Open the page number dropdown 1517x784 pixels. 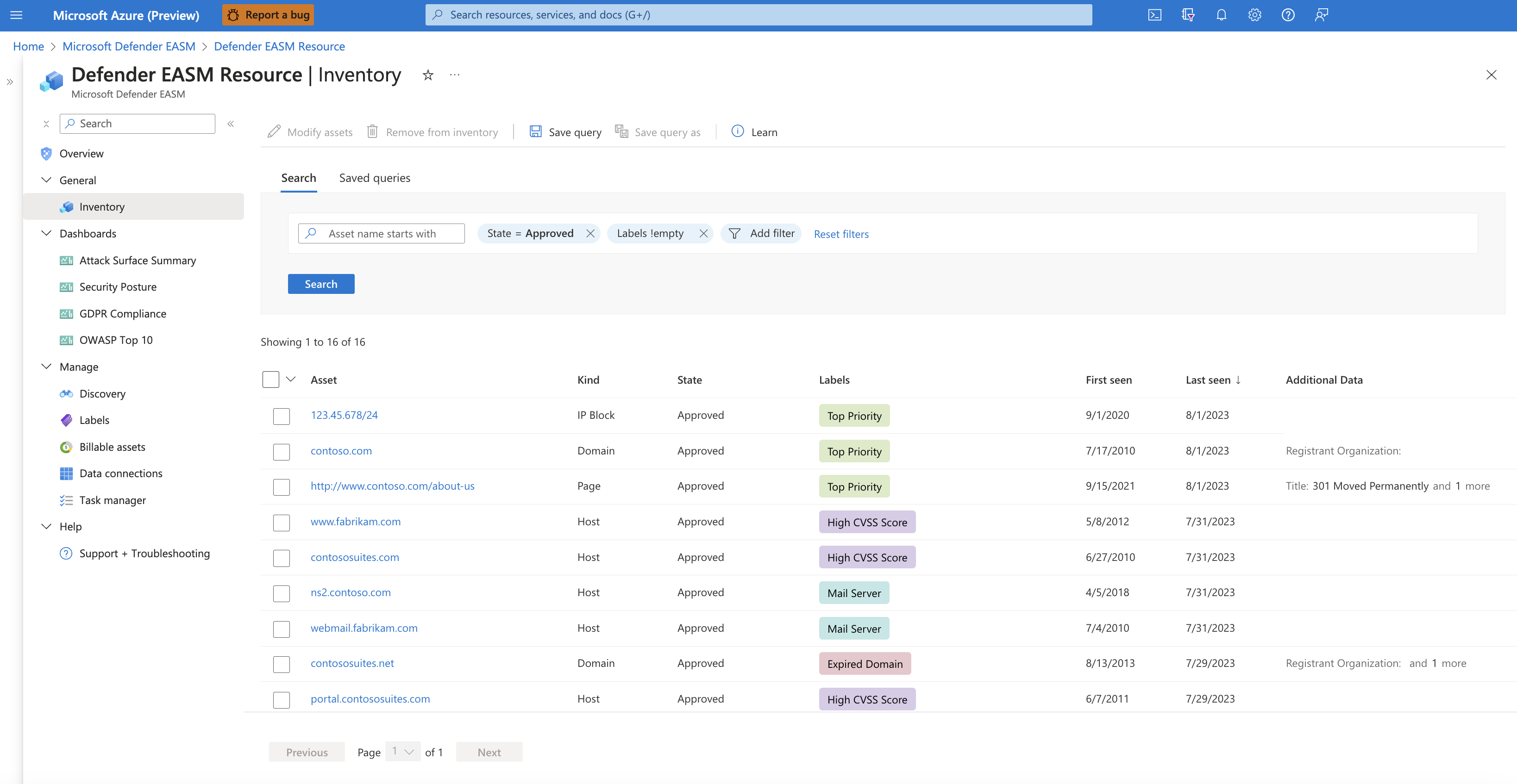pos(402,752)
